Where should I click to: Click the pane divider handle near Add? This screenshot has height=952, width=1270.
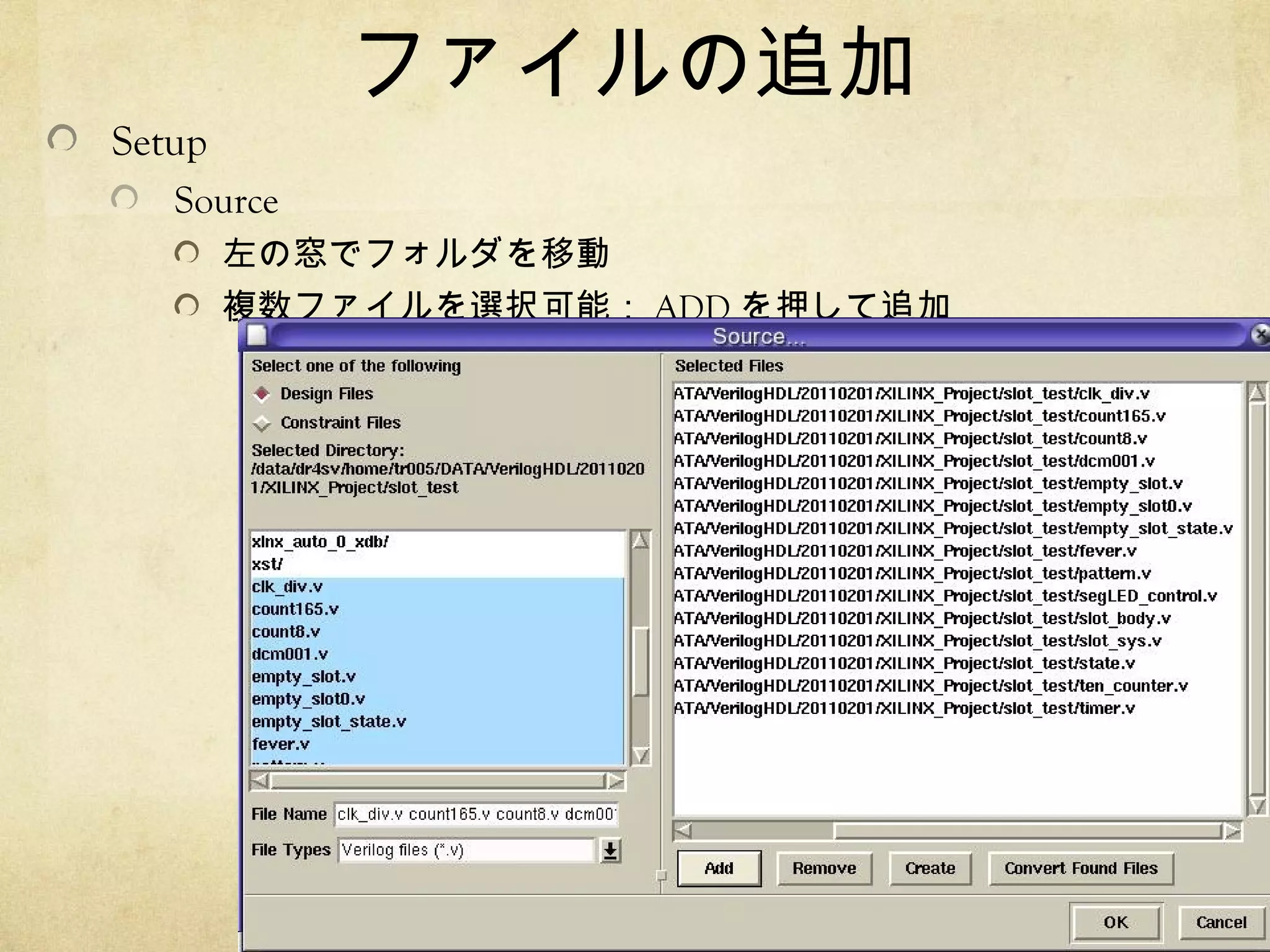point(662,876)
